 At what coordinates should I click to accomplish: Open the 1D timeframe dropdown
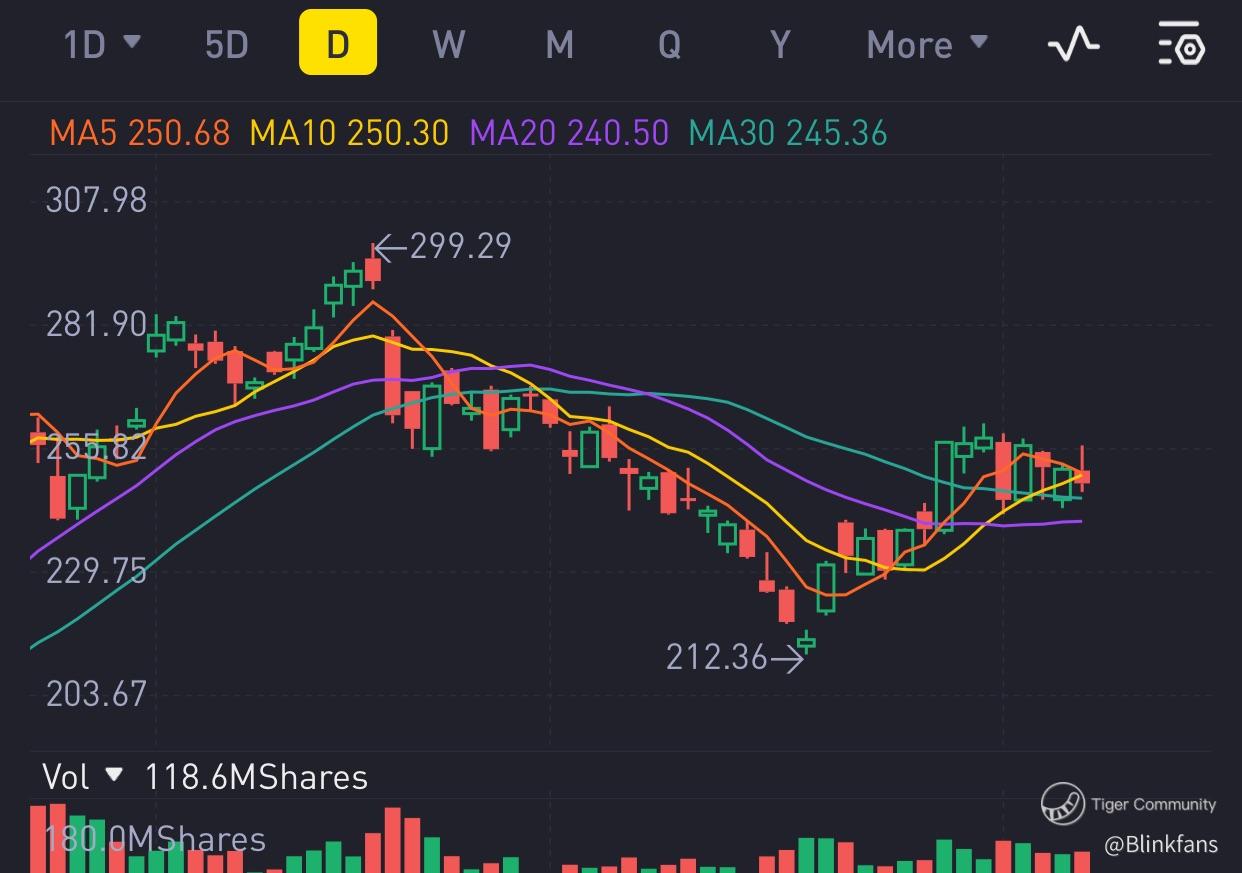coord(102,45)
